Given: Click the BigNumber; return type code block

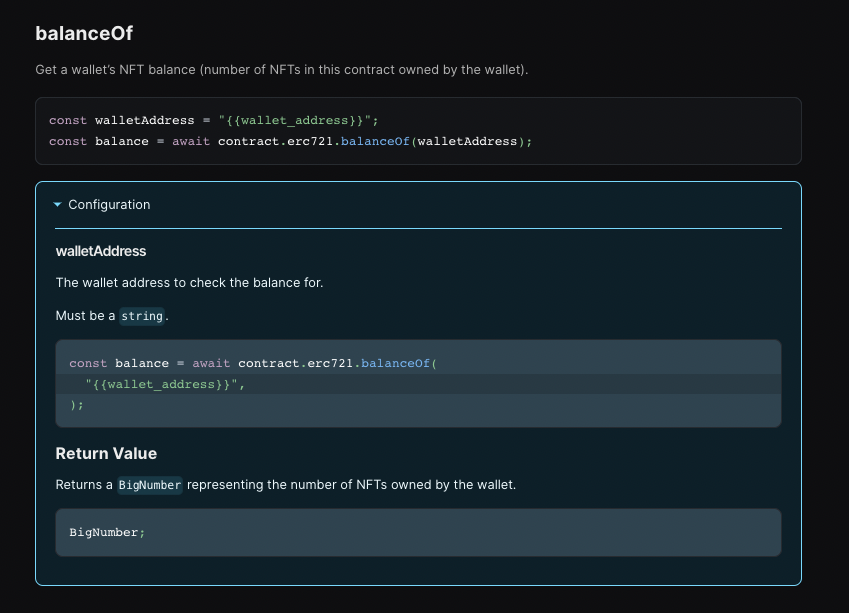Looking at the screenshot, I should click(107, 532).
